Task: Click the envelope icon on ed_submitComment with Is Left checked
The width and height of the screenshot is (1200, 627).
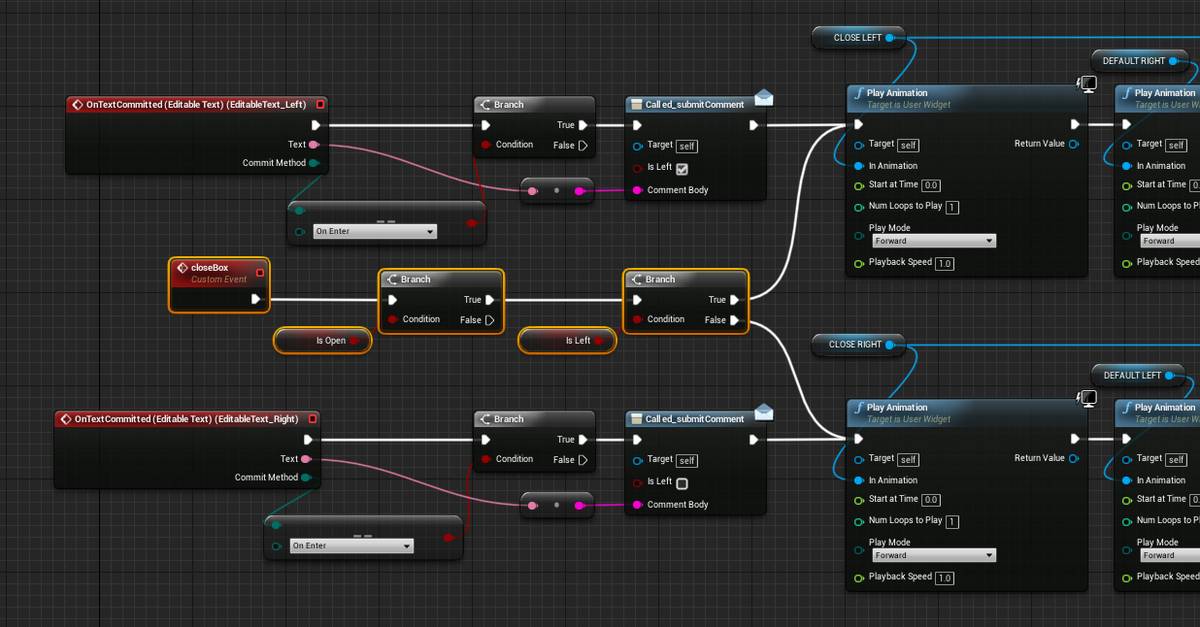Action: click(764, 97)
